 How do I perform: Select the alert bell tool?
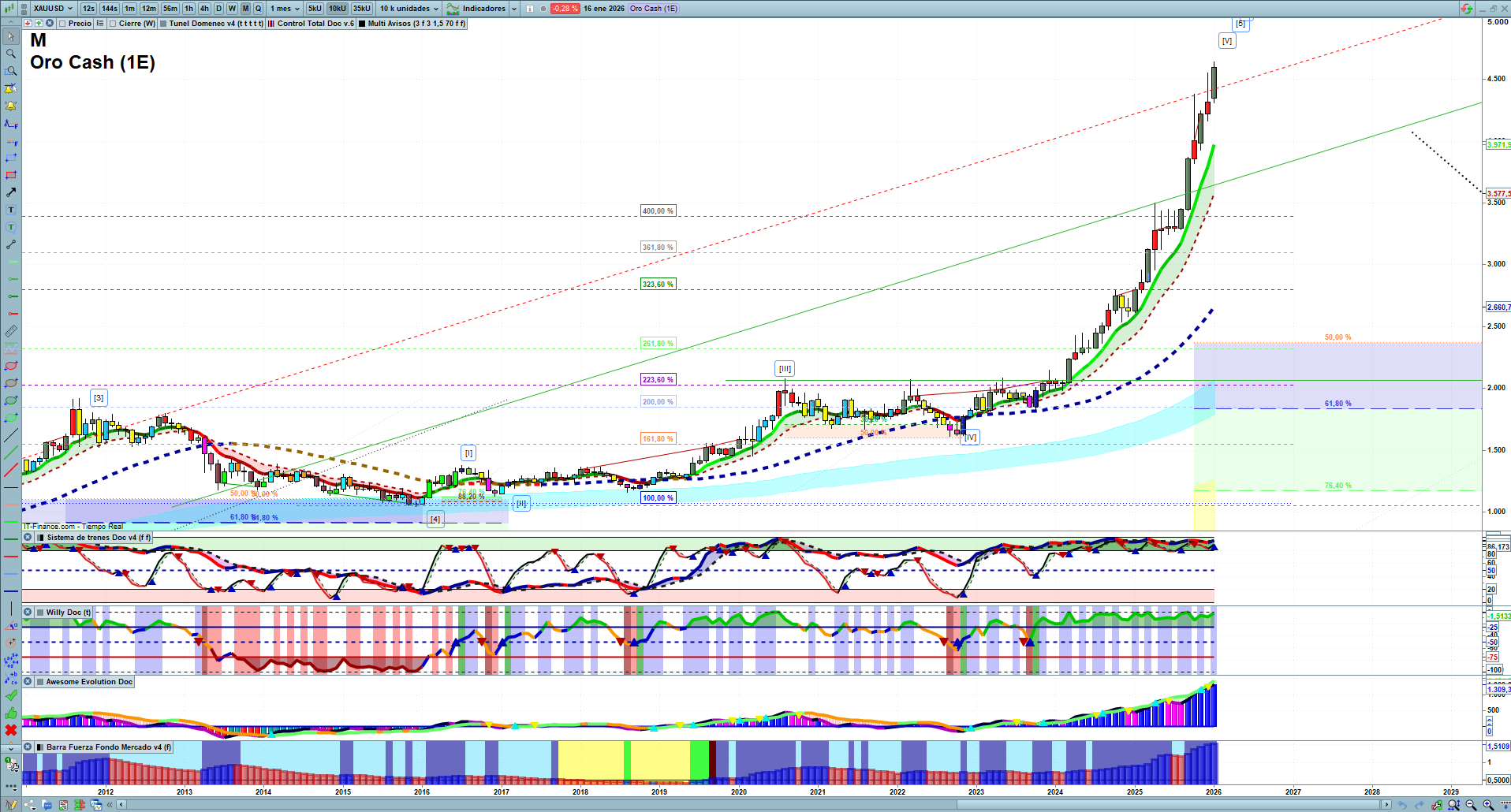(x=11, y=106)
